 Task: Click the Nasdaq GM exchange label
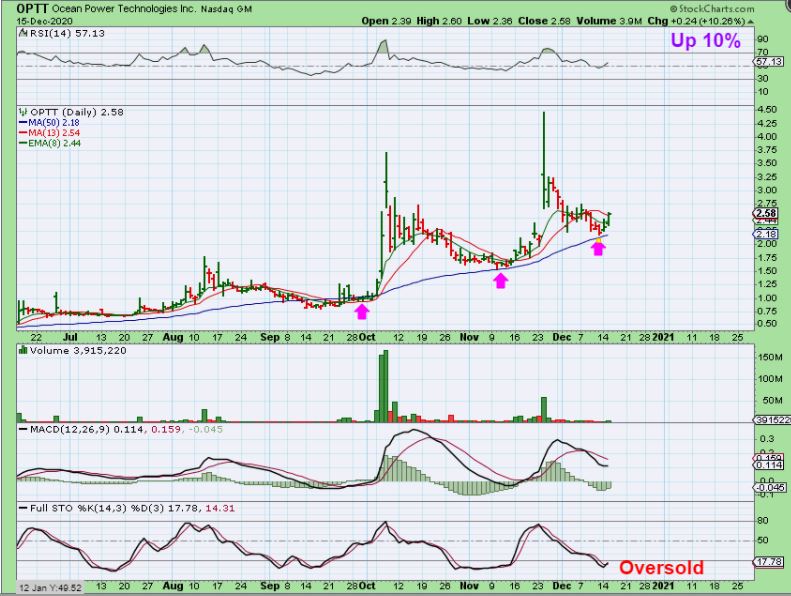pos(226,9)
